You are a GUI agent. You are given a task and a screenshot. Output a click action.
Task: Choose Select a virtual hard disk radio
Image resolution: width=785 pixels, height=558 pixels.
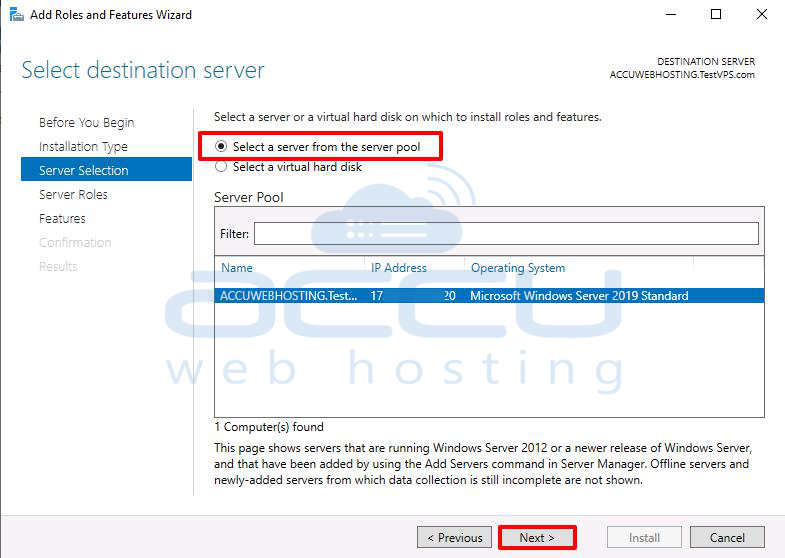click(221, 167)
